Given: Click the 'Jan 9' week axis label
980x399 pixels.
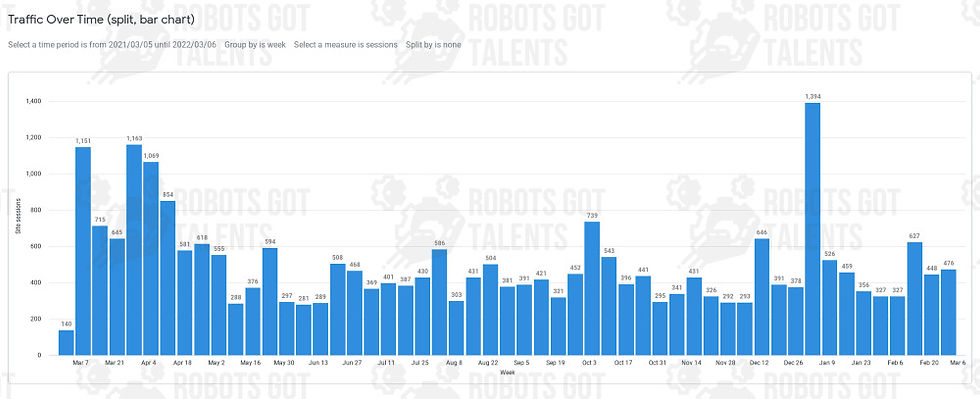Looking at the screenshot, I should [x=827, y=363].
